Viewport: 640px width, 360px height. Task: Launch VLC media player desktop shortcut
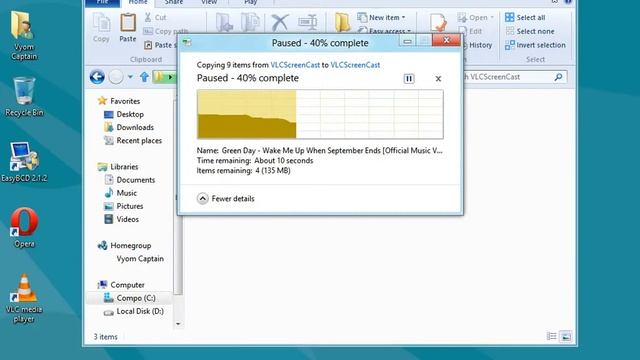[24, 299]
